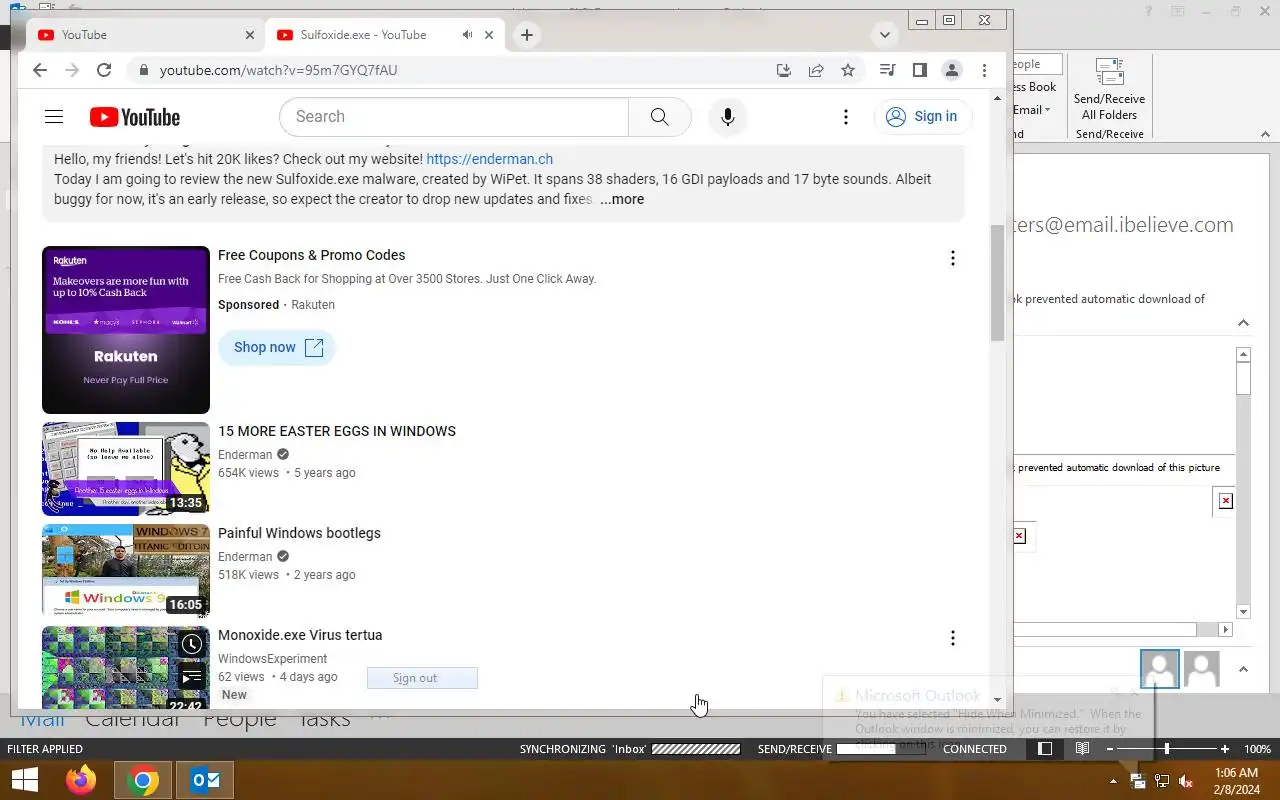Click Send/Receive All Folders in Outlook

pyautogui.click(x=1109, y=90)
